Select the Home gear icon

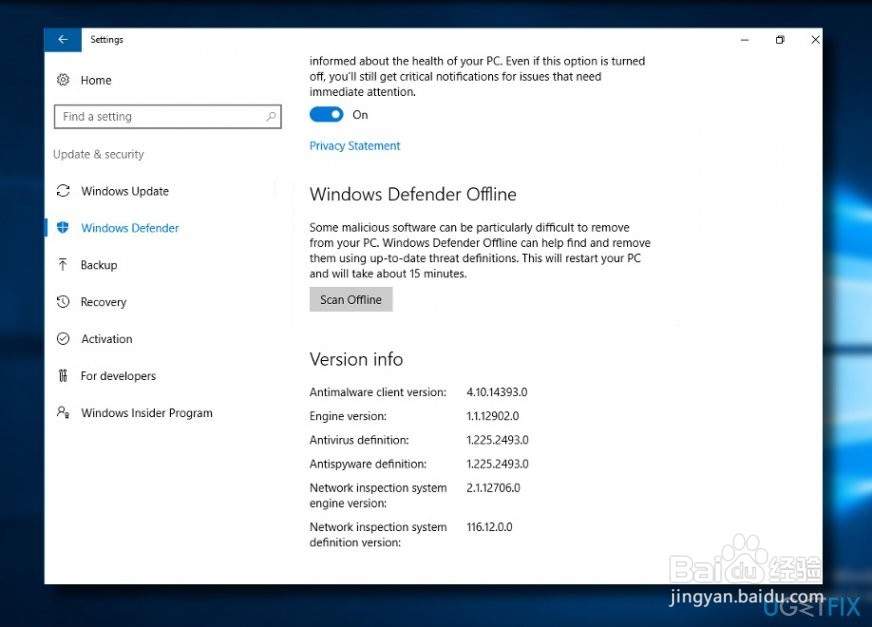(x=62, y=80)
